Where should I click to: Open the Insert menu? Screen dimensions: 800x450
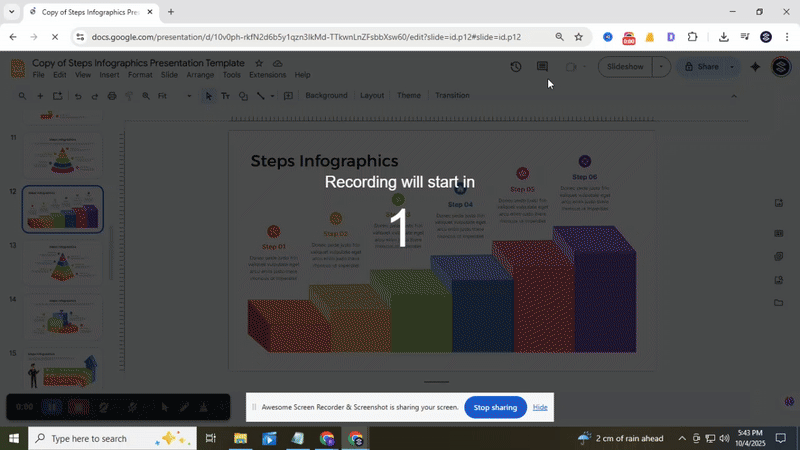point(109,75)
